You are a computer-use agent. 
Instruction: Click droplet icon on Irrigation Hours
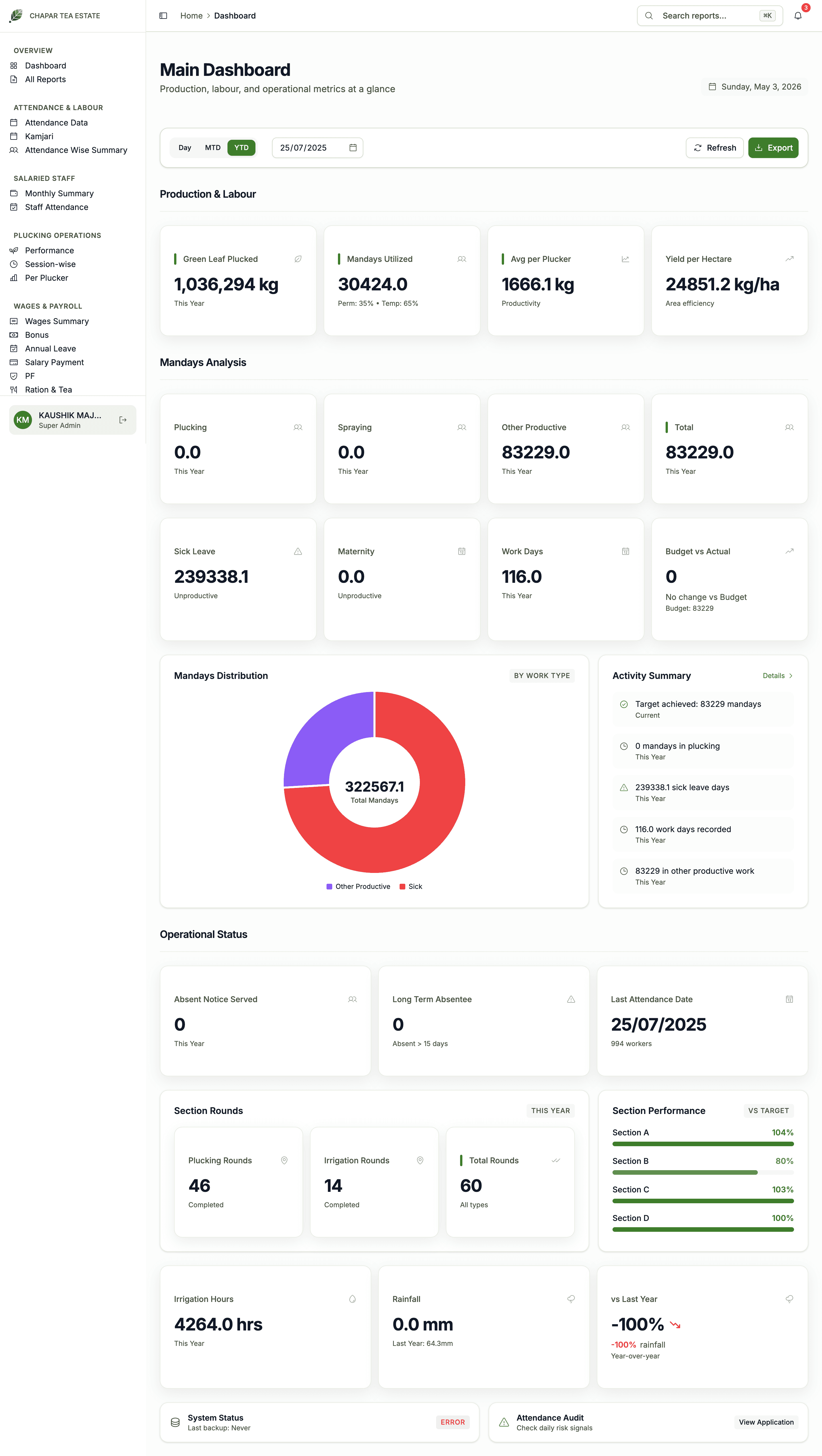(x=352, y=1299)
